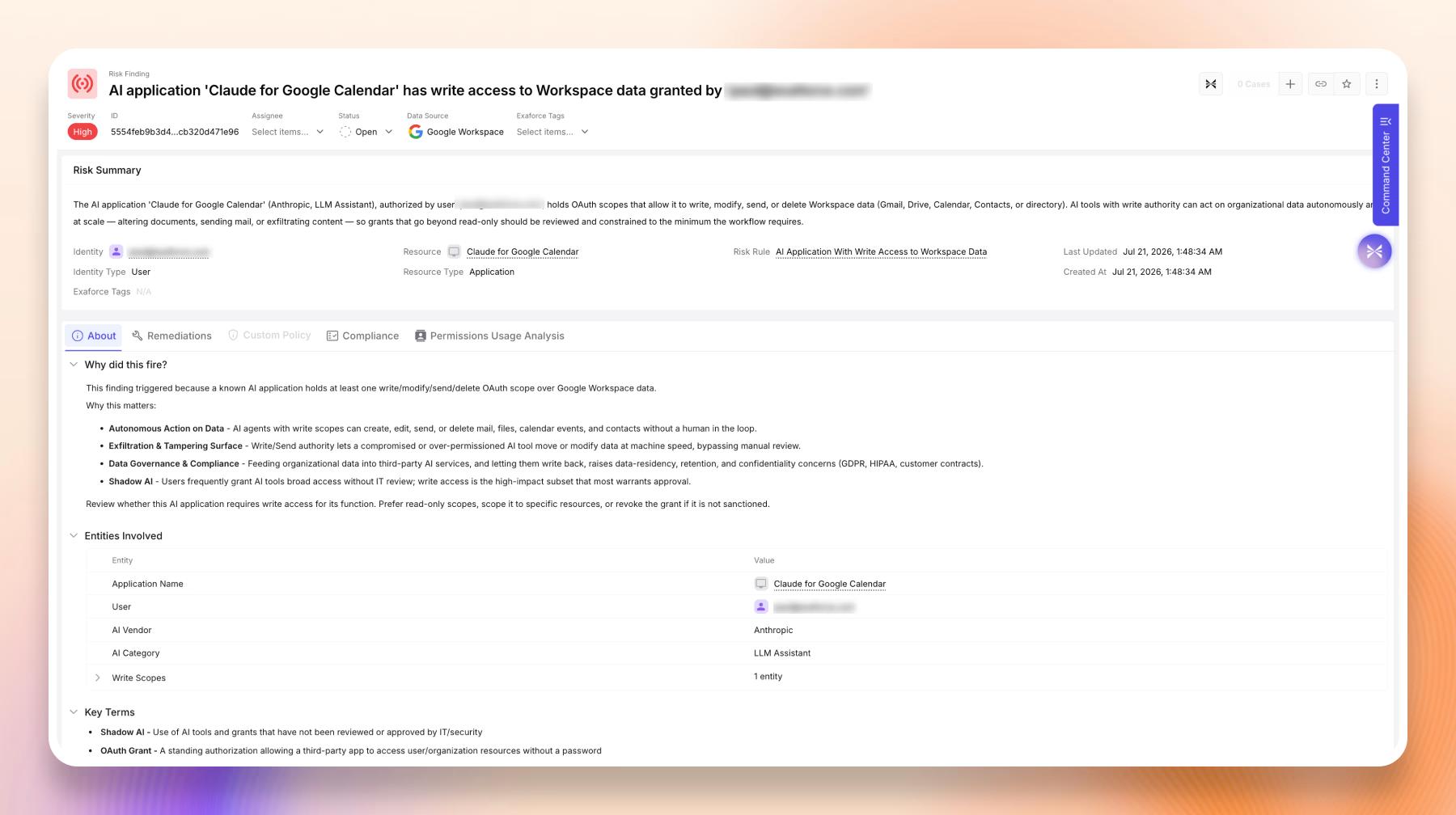The height and width of the screenshot is (815, 1456).
Task: Click the 'Application' resource type value
Action: click(492, 272)
